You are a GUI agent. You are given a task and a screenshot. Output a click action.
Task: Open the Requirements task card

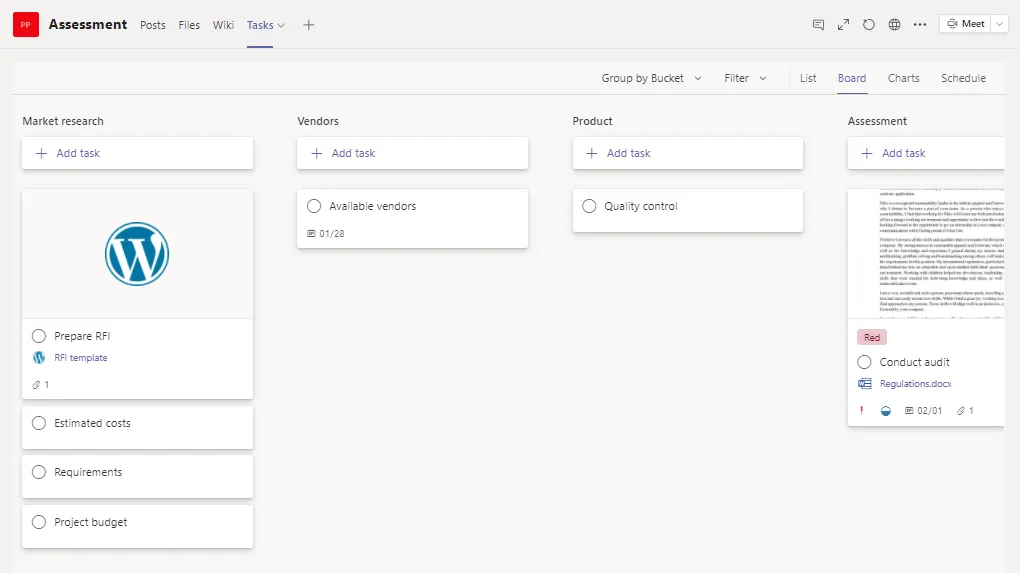[x=137, y=477]
